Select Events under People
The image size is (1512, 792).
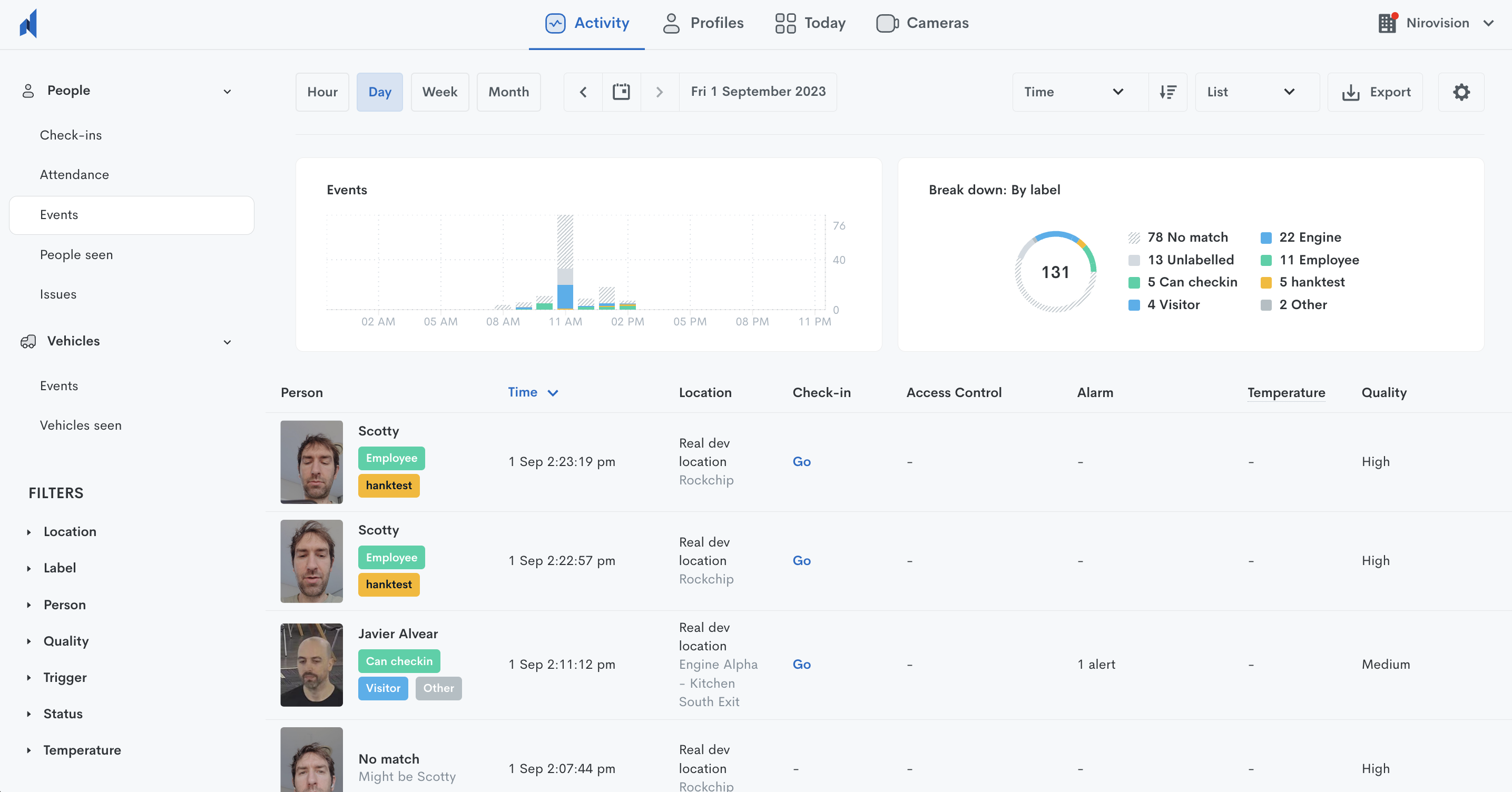132,215
